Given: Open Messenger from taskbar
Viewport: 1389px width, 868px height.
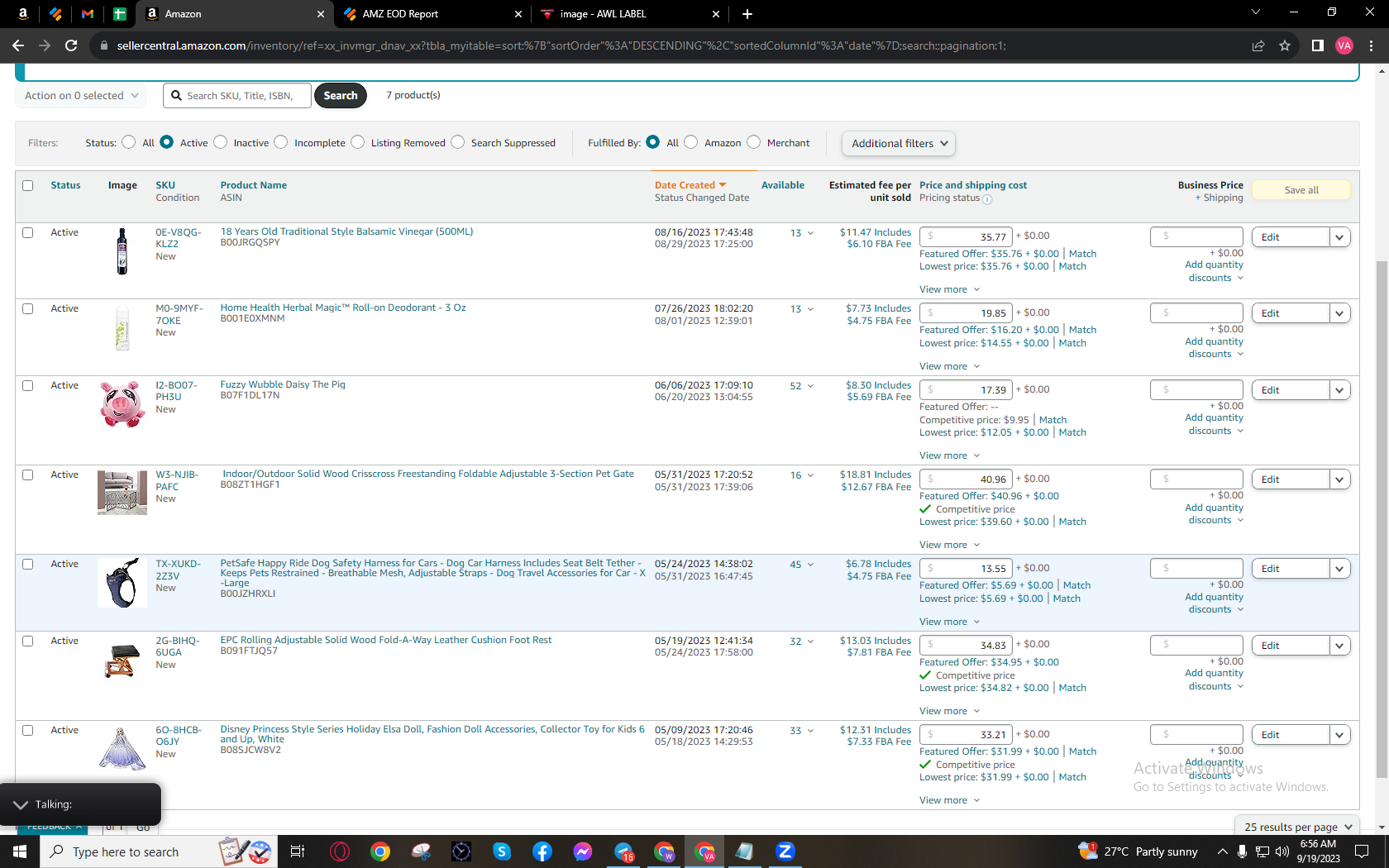Looking at the screenshot, I should [x=583, y=851].
